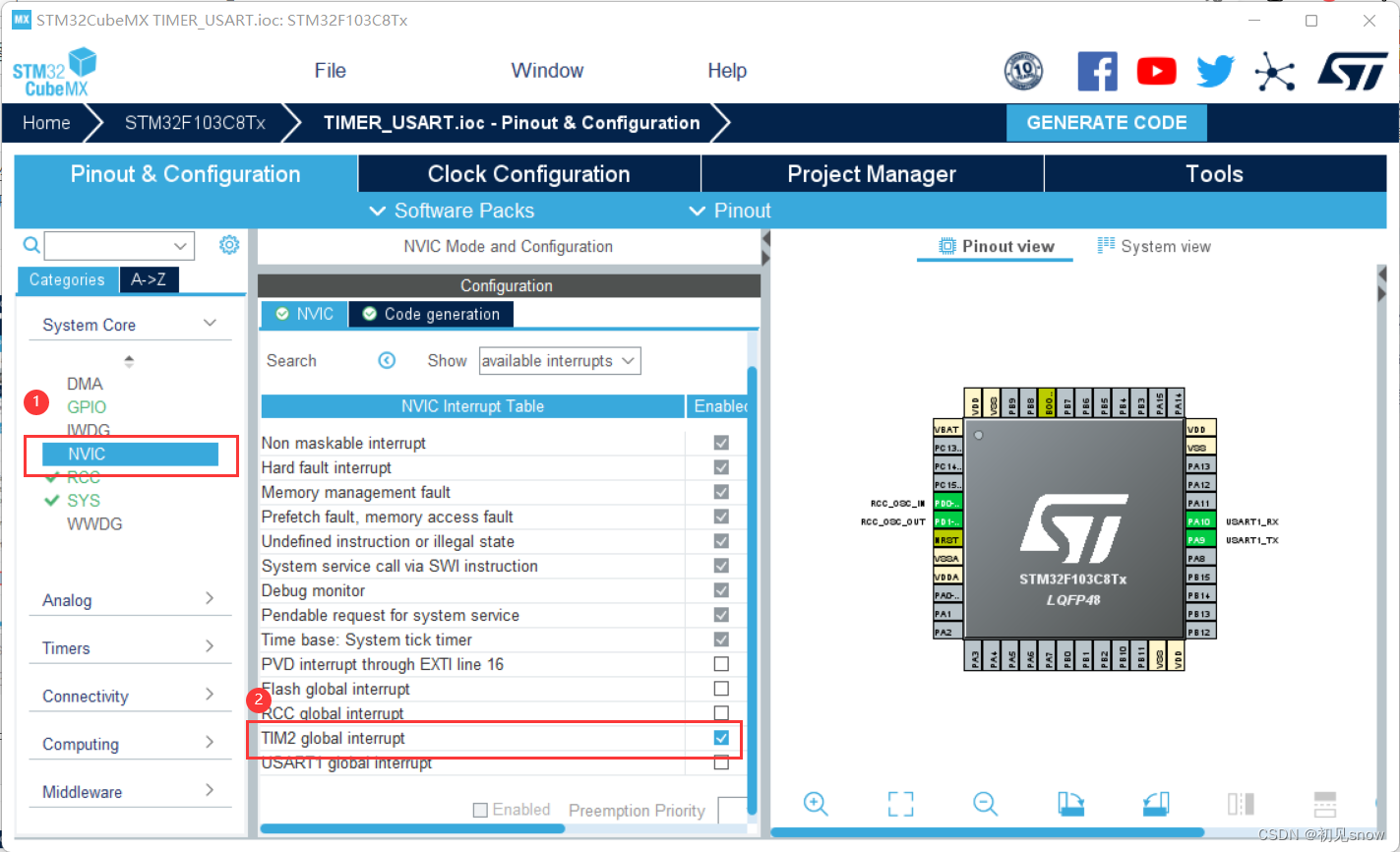Select DMA in System Core list

85,384
